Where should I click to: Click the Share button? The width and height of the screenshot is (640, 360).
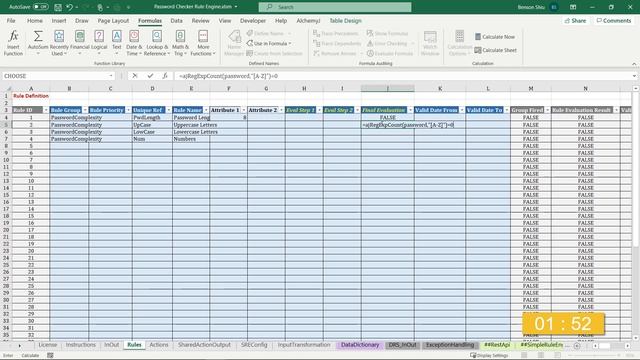(575, 20)
